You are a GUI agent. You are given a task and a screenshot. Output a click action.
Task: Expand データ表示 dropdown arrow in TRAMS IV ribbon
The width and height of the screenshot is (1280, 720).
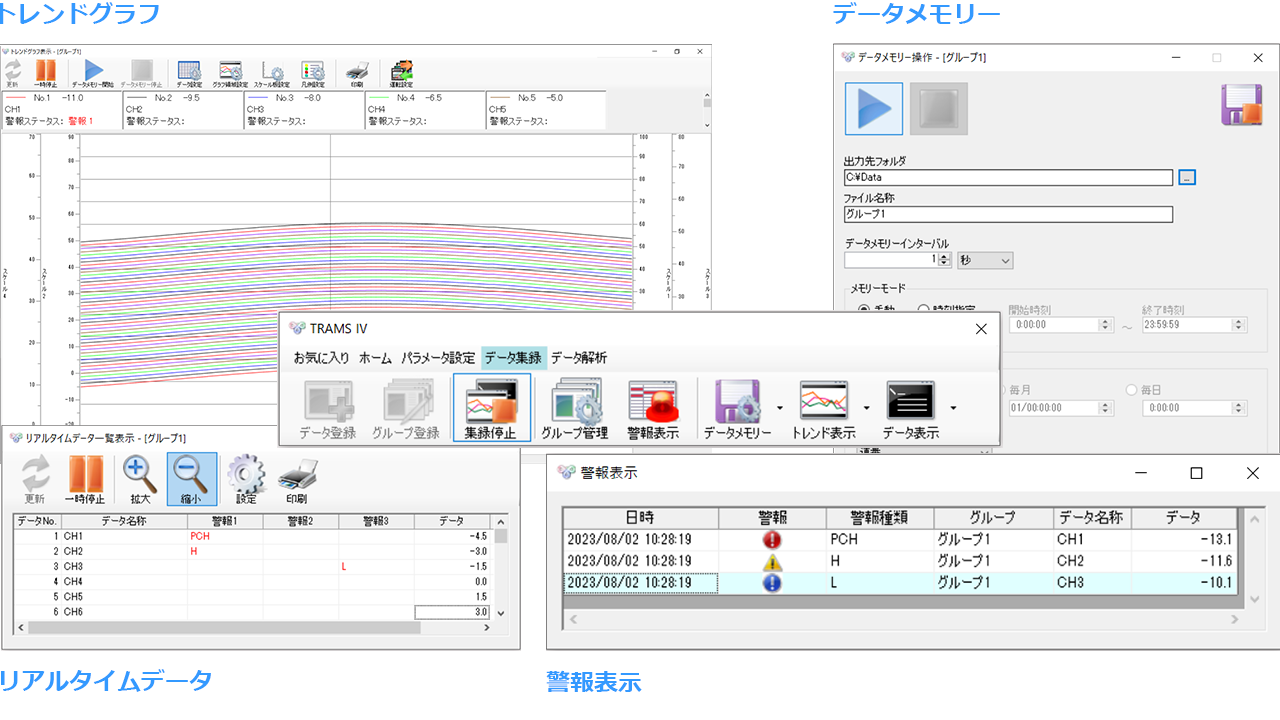click(x=954, y=408)
